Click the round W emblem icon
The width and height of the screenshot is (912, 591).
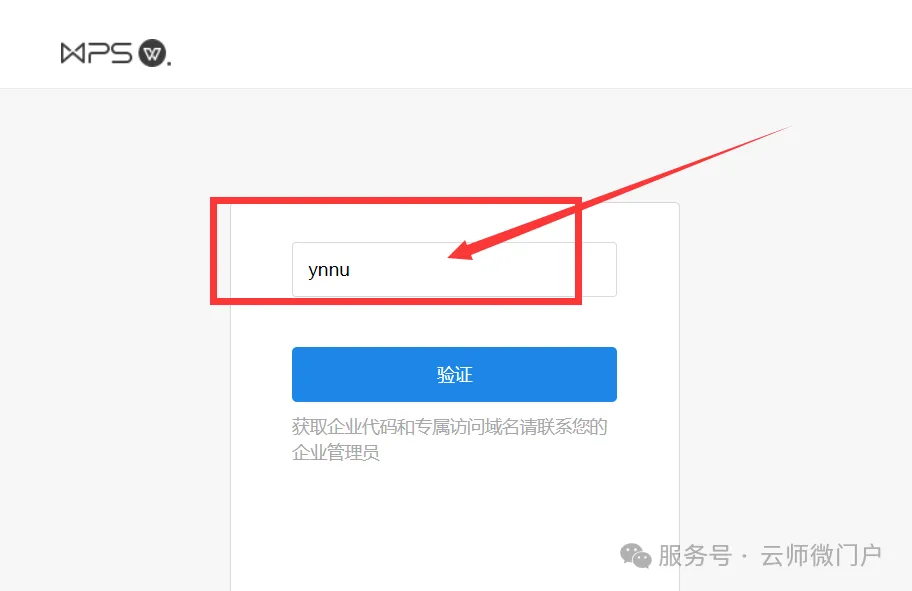coord(152,54)
